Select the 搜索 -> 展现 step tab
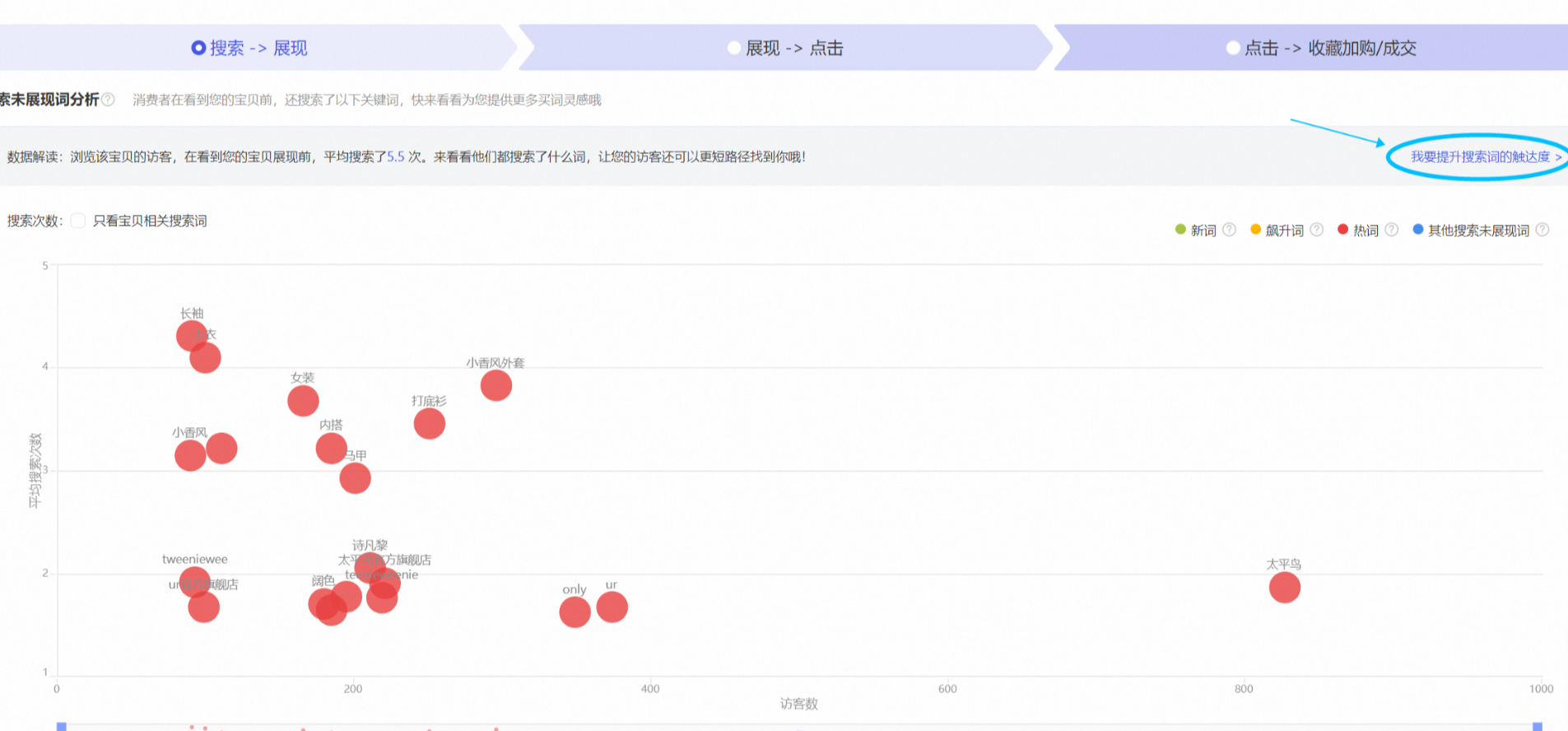The image size is (1568, 731). (x=249, y=48)
